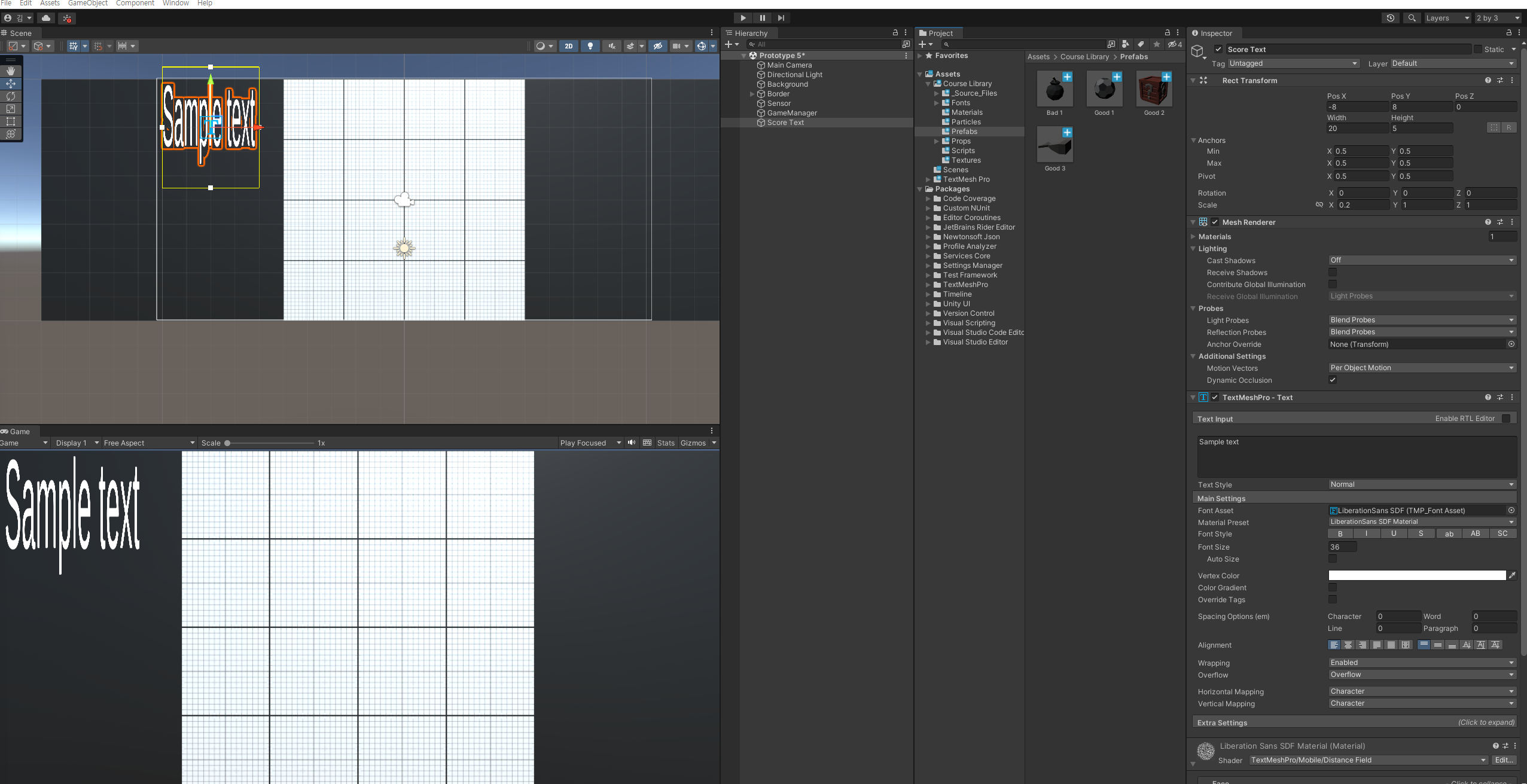Expand the Border object in Hierarchy
The height and width of the screenshot is (784, 1527).
752,94
